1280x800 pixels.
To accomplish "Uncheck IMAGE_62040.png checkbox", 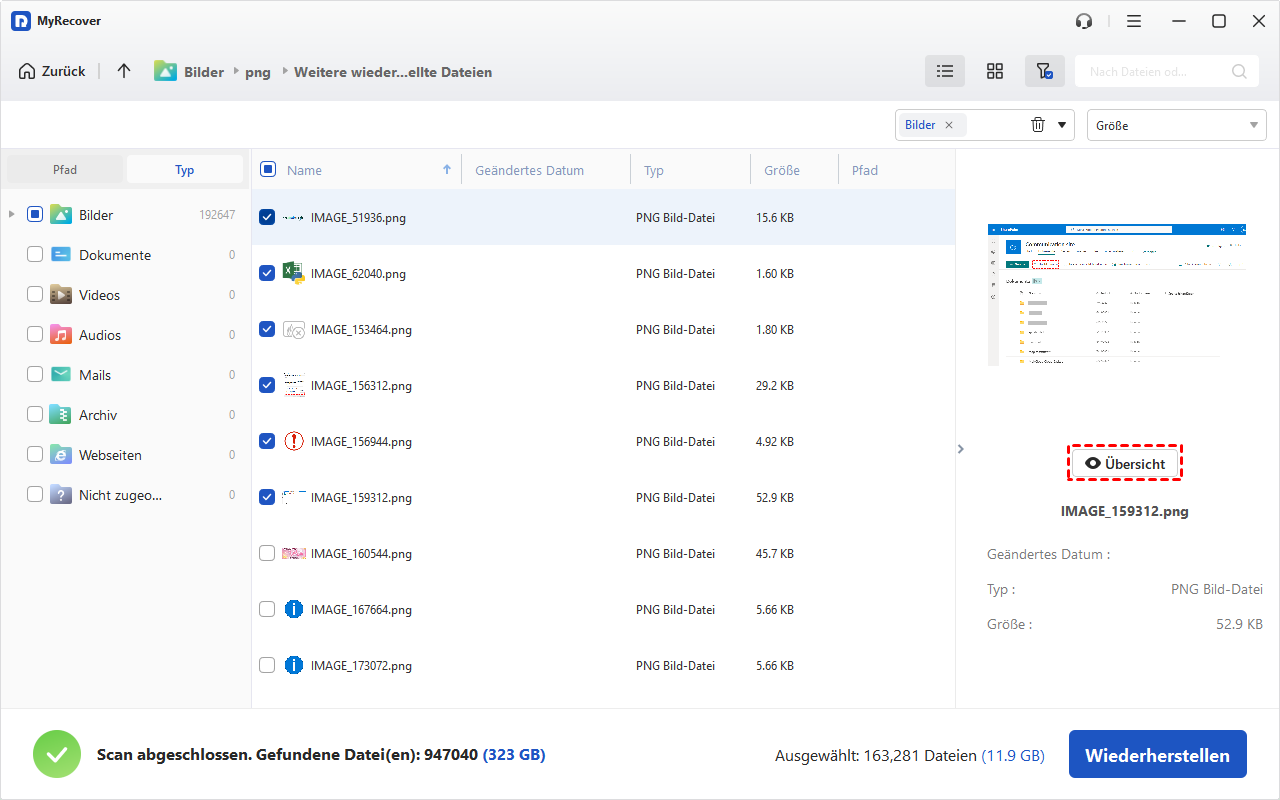I will click(x=267, y=273).
